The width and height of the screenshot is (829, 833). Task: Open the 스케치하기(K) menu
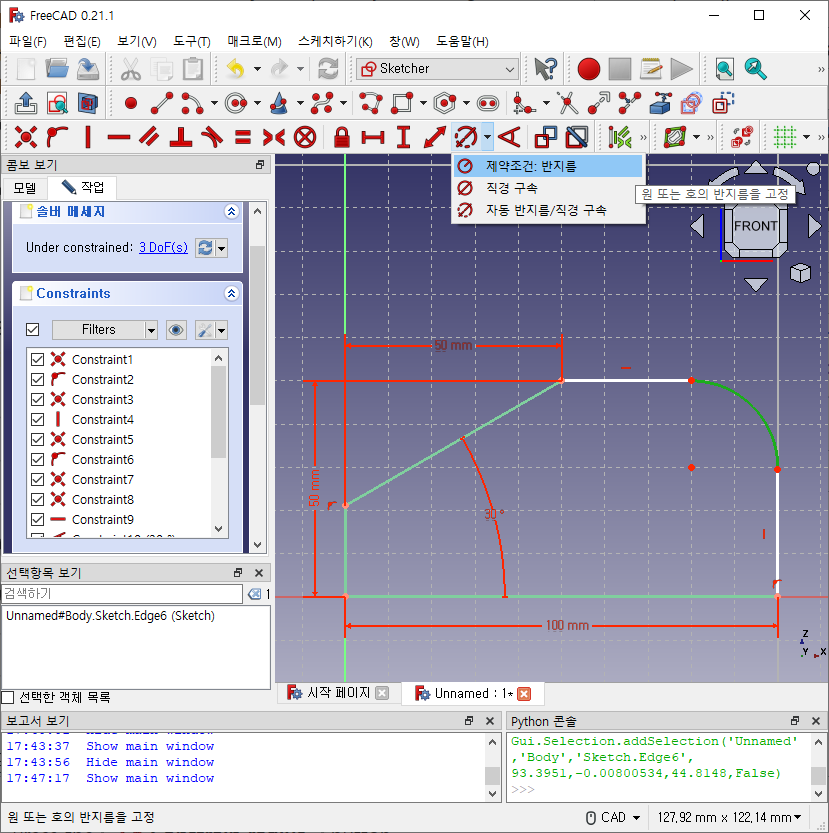335,41
